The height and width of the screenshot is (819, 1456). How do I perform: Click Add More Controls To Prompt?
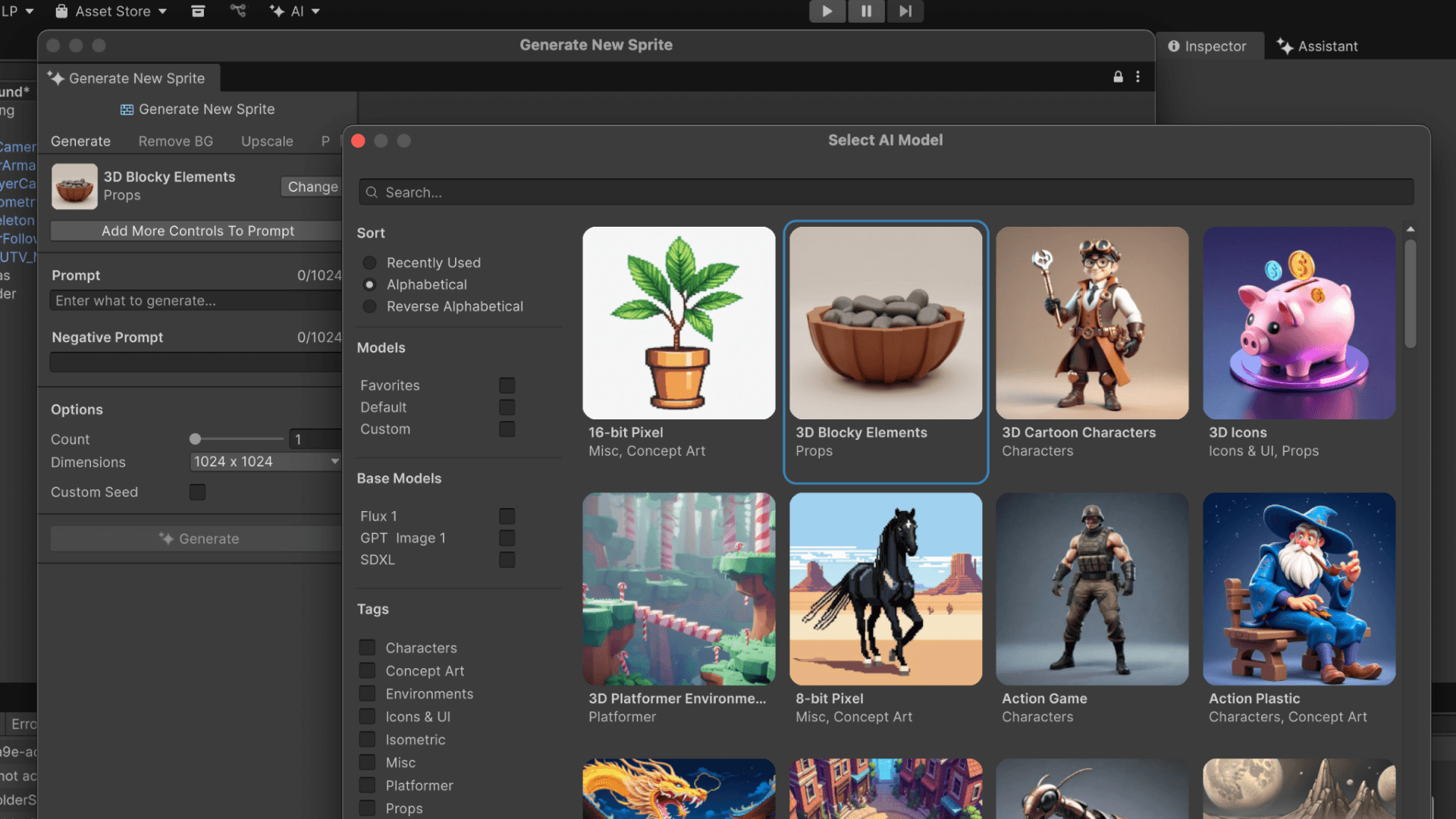(x=197, y=231)
